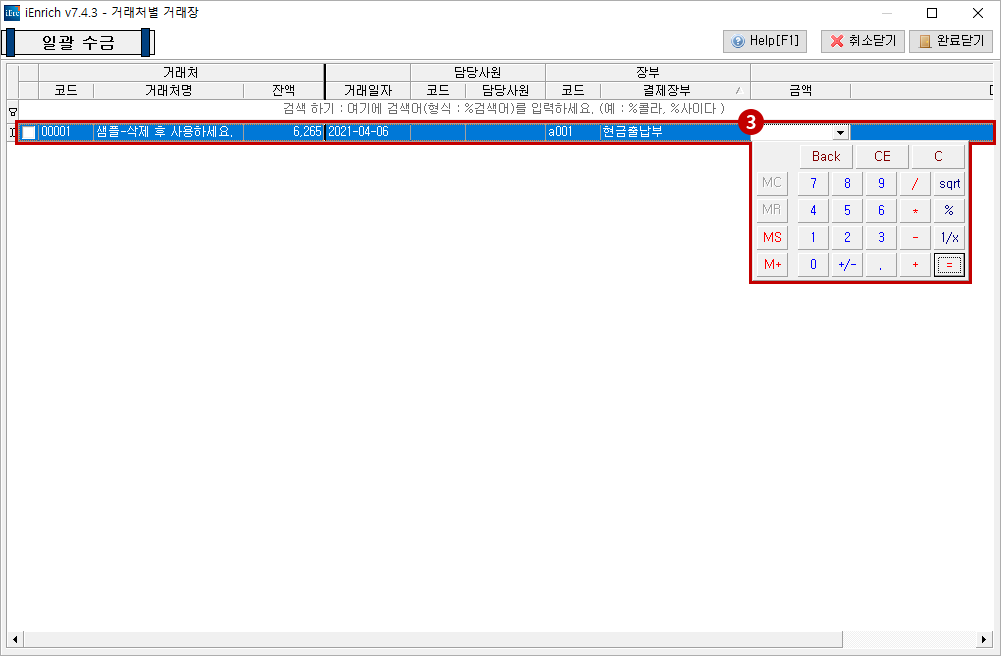Click the MS memory store key
1001x656 pixels.
point(772,237)
